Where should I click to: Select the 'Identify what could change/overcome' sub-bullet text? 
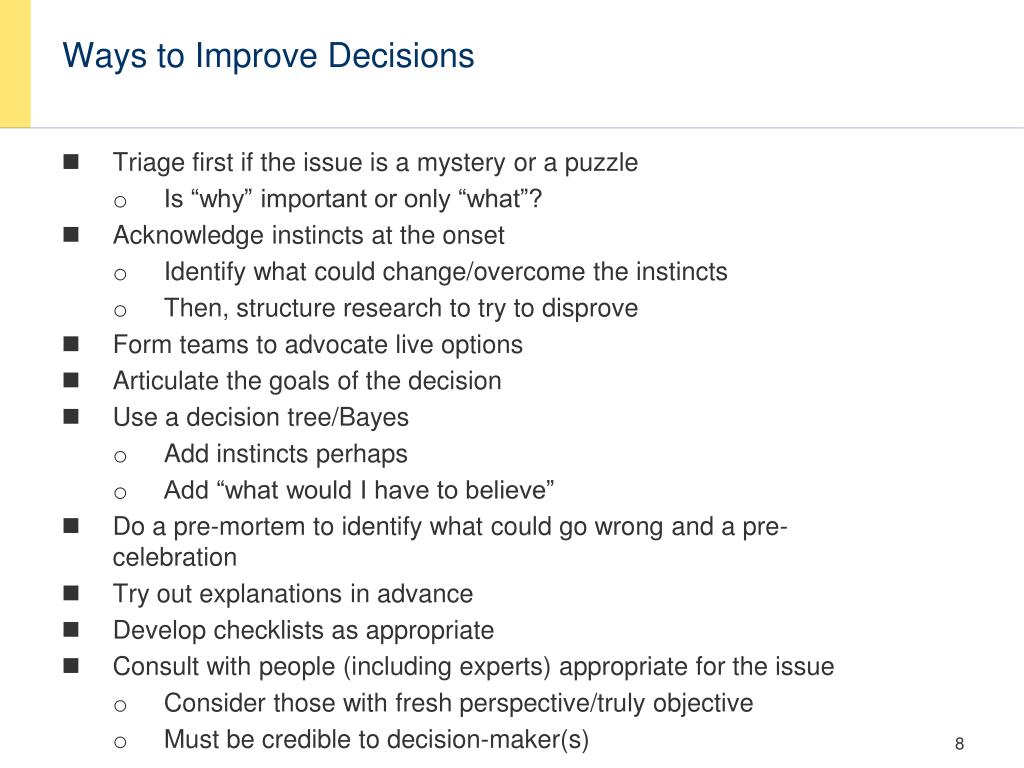(445, 272)
